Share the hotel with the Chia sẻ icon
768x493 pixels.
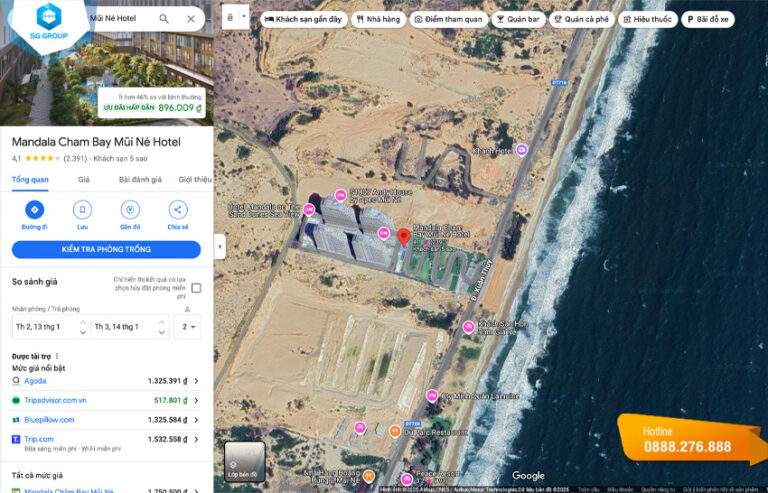178,210
